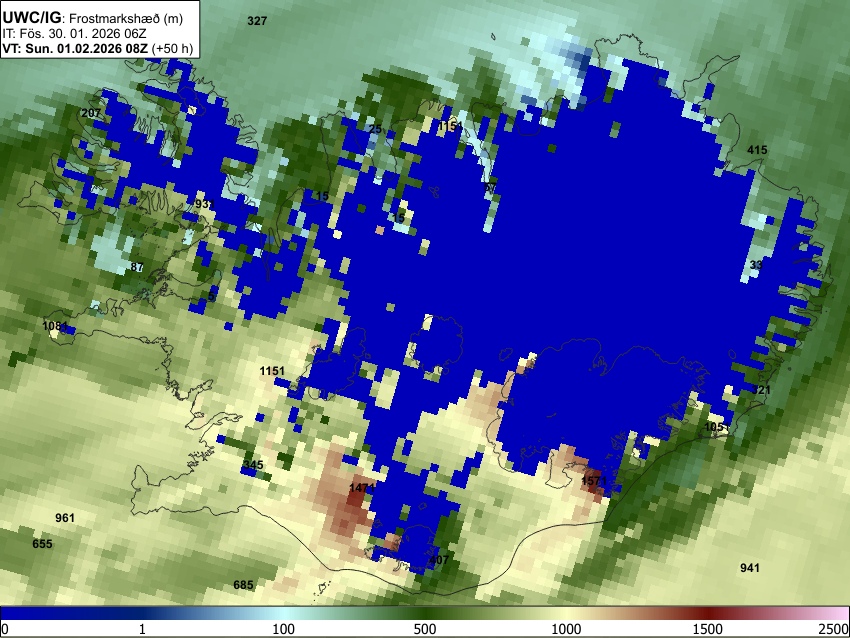Click the 1571 value on the dark red patch

[594, 481]
